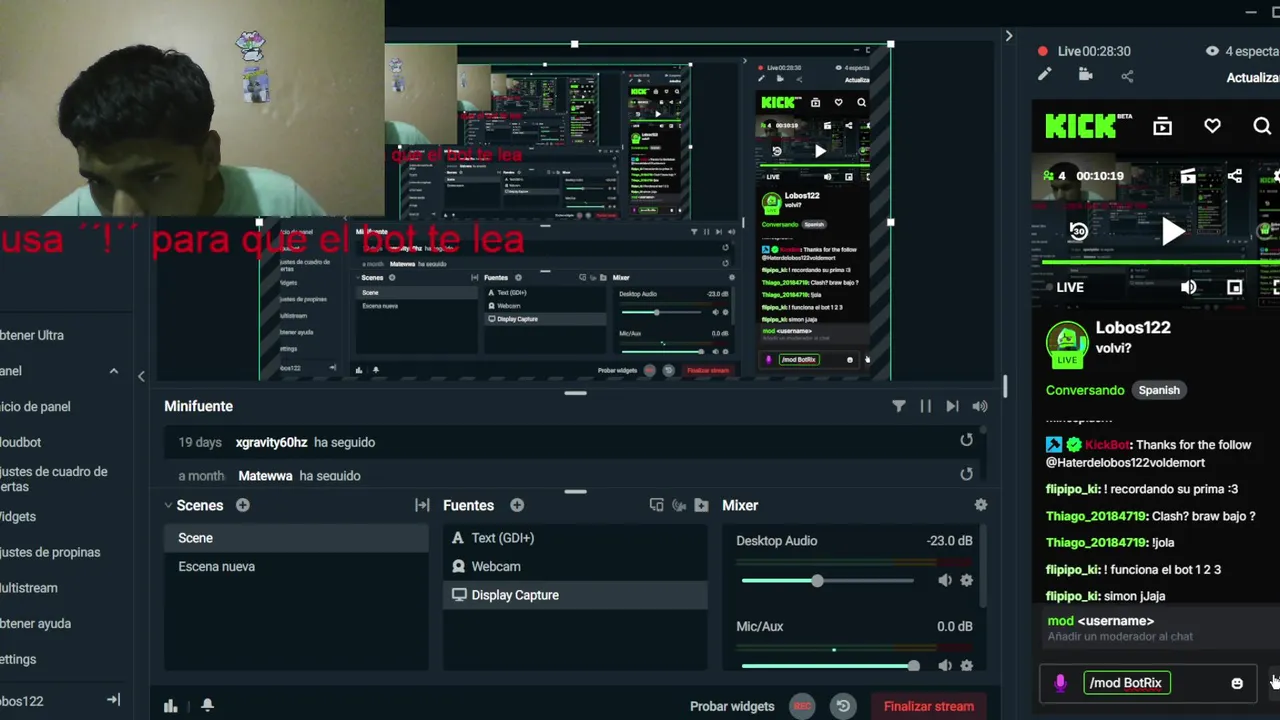Add a source folder in Fuentes
Viewport: 1280px width, 720px height.
pyautogui.click(x=701, y=506)
